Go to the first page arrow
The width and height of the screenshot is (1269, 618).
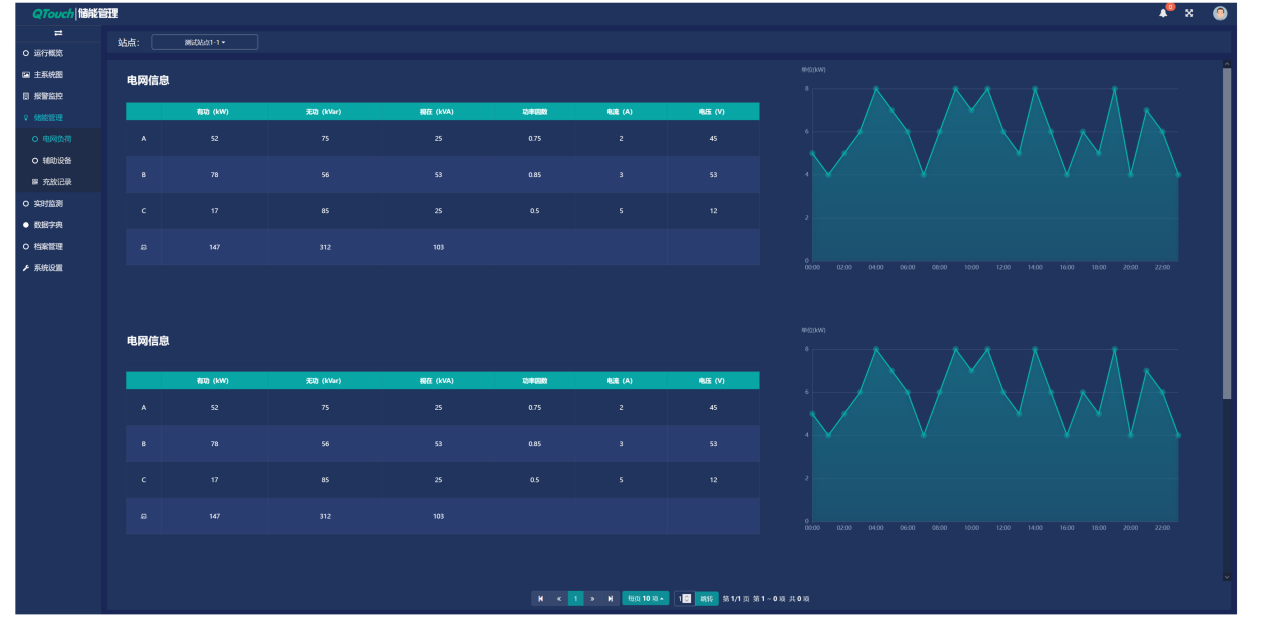pyautogui.click(x=540, y=598)
